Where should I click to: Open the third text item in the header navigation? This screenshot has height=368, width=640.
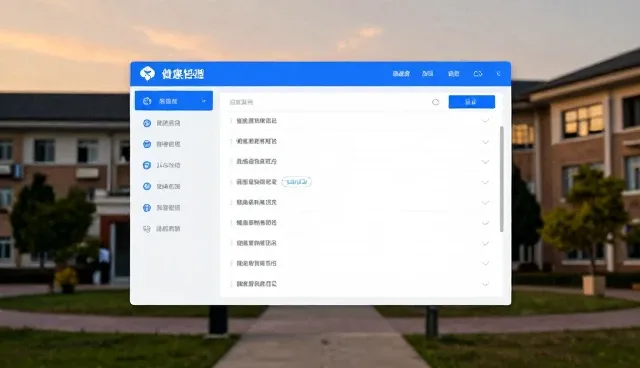[453, 74]
